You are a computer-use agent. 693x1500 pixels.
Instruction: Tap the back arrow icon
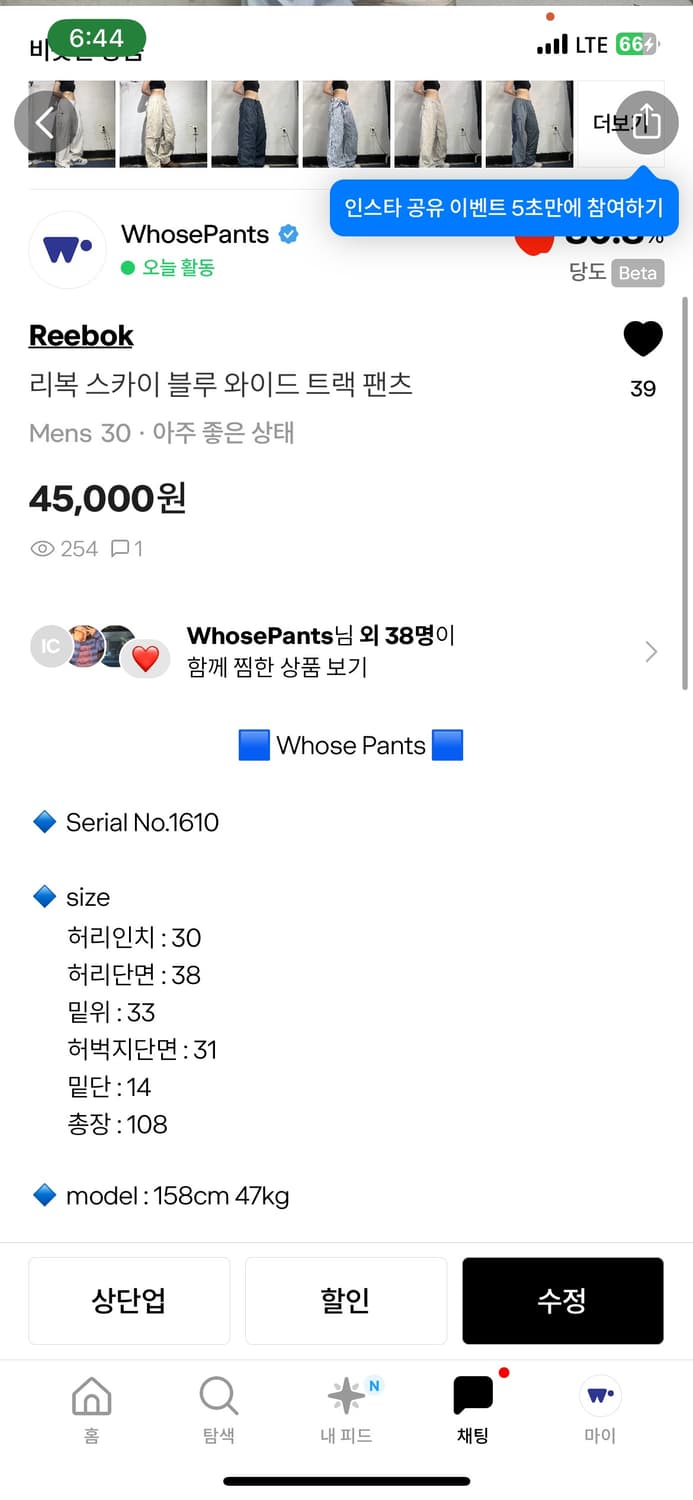(45, 122)
